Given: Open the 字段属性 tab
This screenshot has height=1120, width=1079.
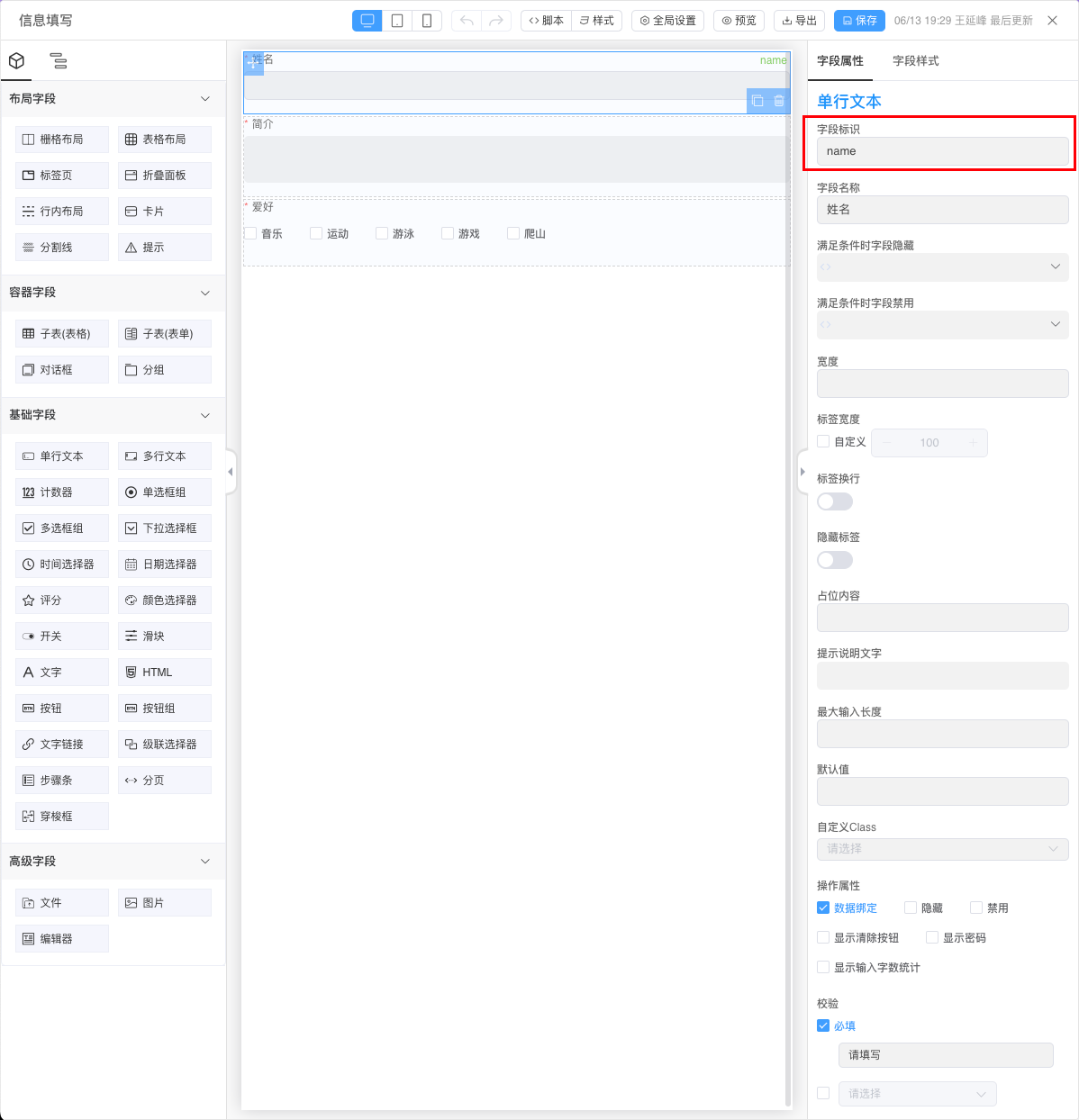Looking at the screenshot, I should 839,61.
